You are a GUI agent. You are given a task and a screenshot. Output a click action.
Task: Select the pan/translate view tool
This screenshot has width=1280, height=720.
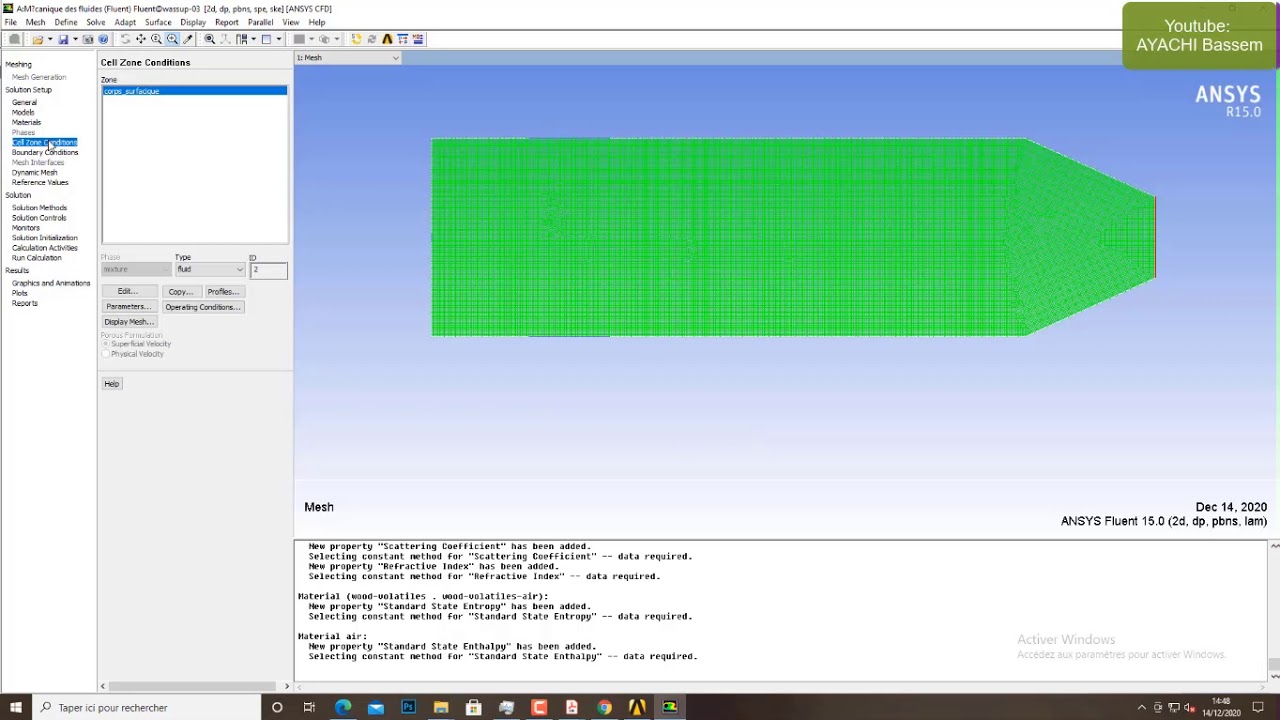[141, 39]
